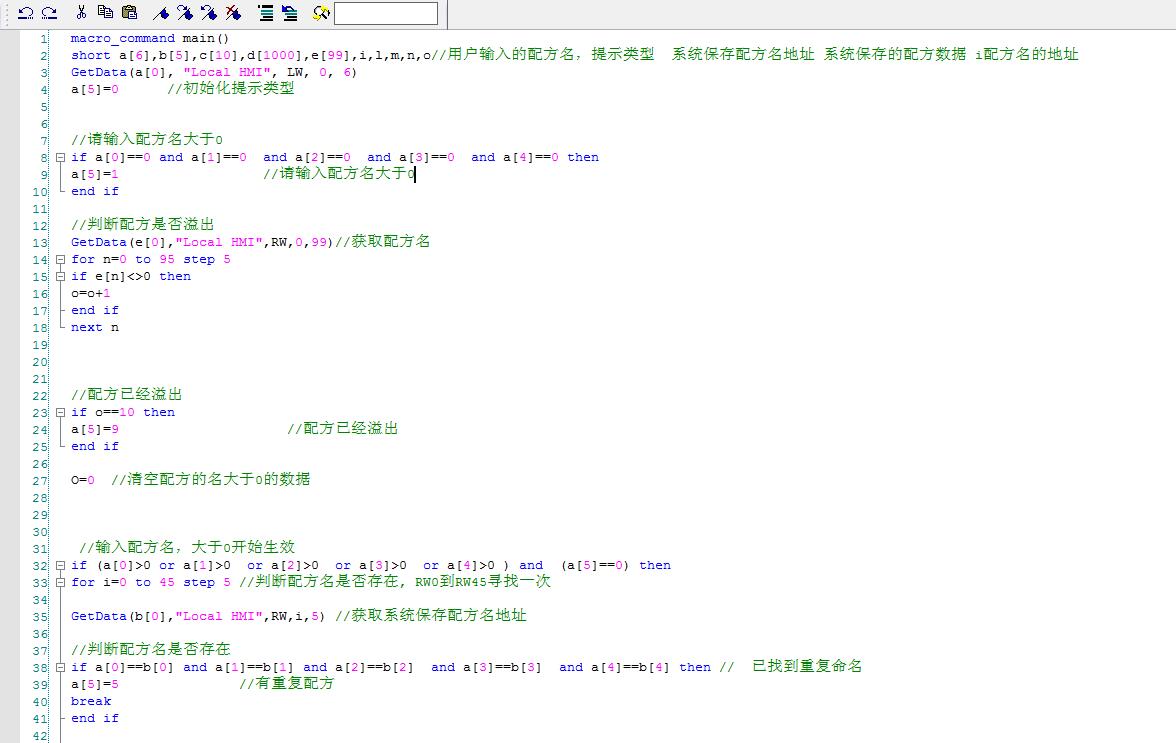The width and height of the screenshot is (1176, 743).
Task: Fold the 'if o==10' block at line 23
Action: tap(61, 413)
